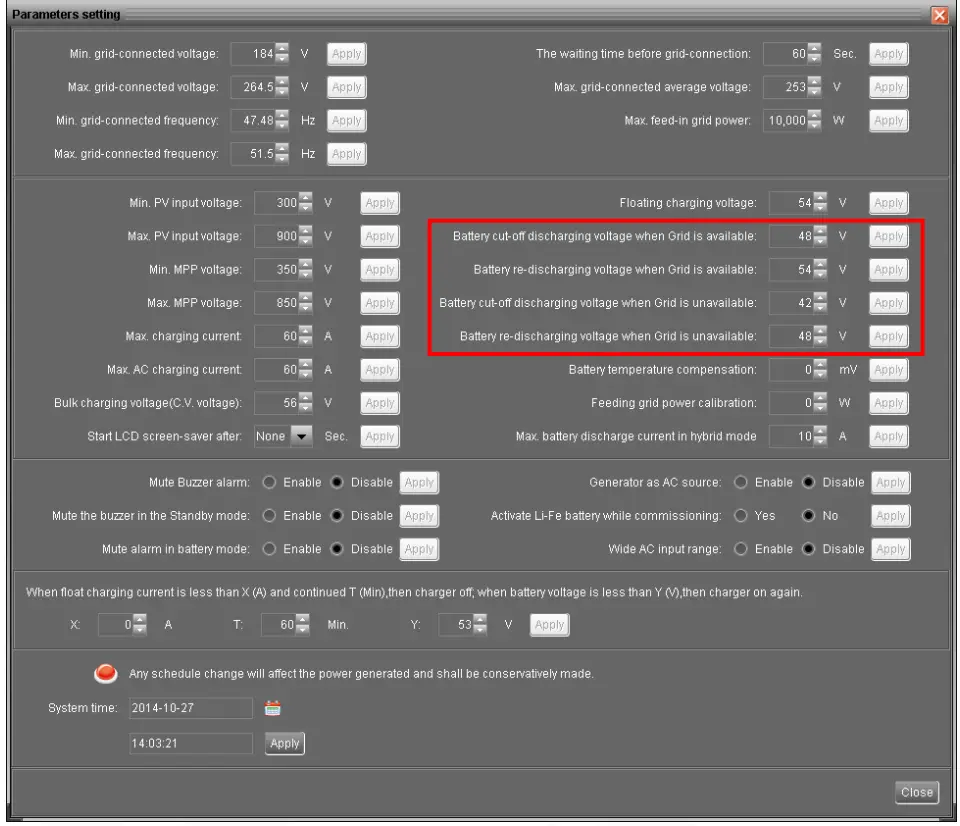Select Disable for Mute alarm in battery mode

(337, 549)
